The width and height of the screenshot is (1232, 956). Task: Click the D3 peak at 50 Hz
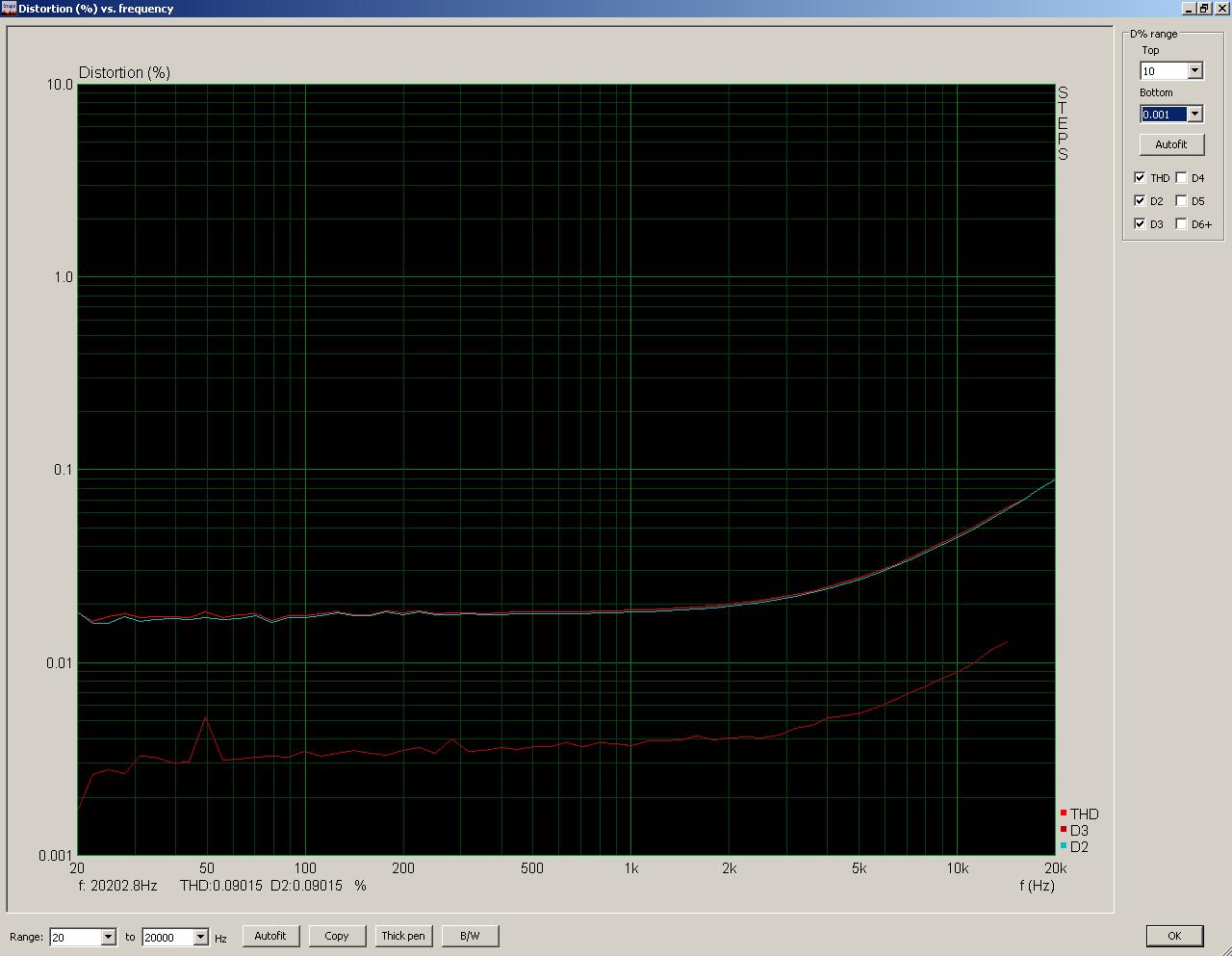tap(205, 718)
